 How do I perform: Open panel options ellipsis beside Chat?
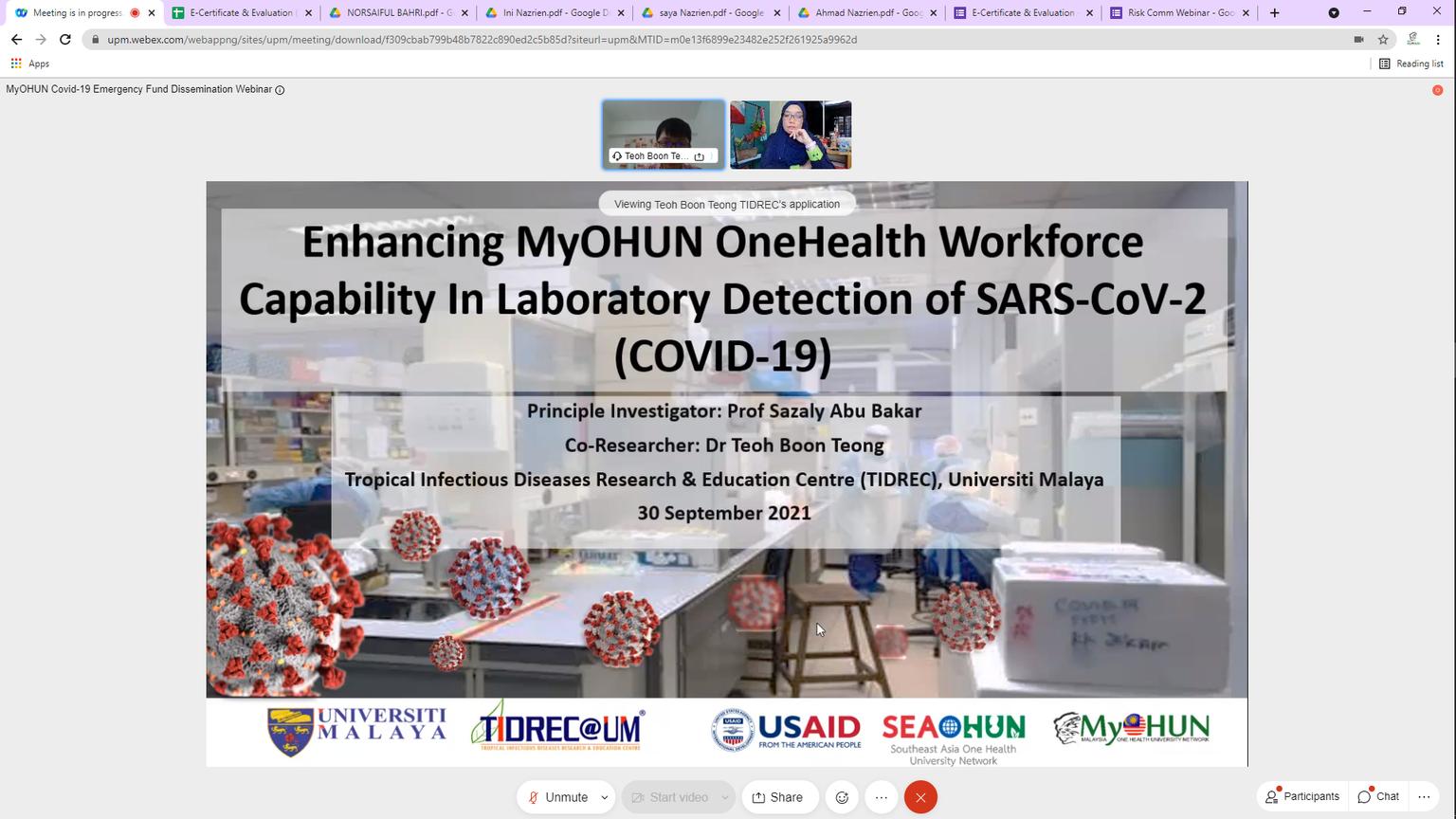click(1424, 796)
